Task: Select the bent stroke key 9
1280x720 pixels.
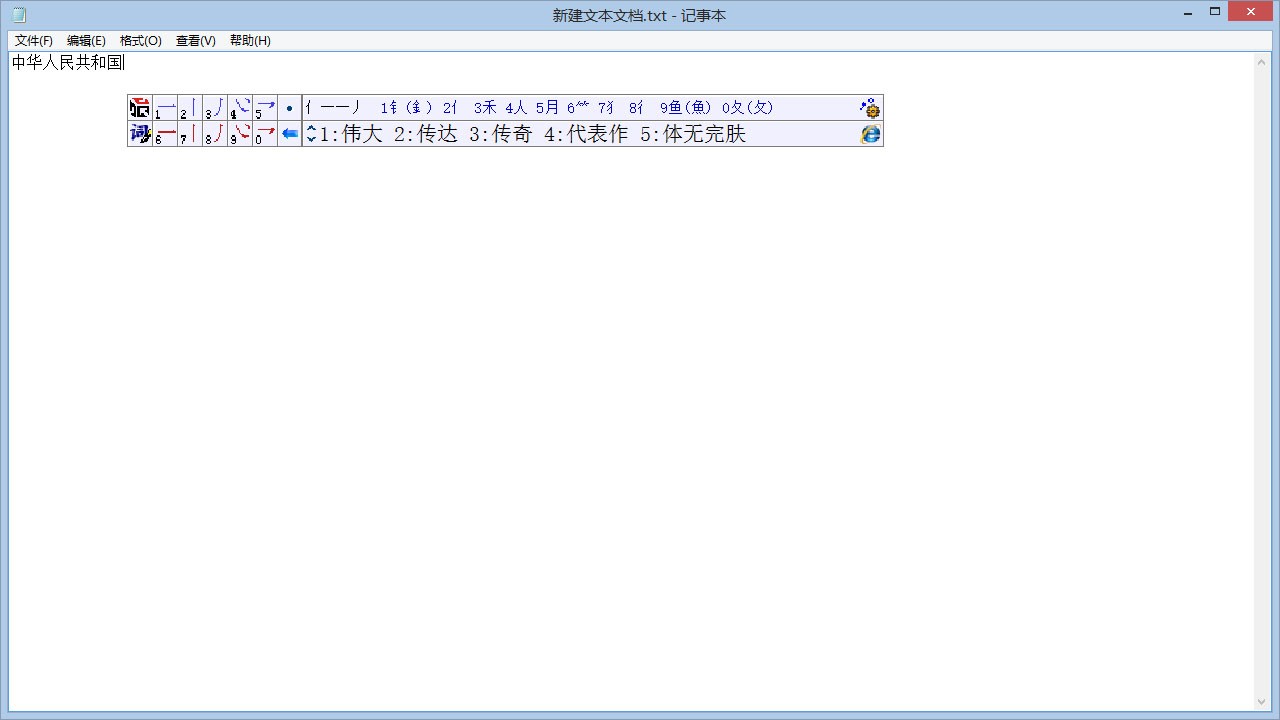Action: [x=240, y=134]
